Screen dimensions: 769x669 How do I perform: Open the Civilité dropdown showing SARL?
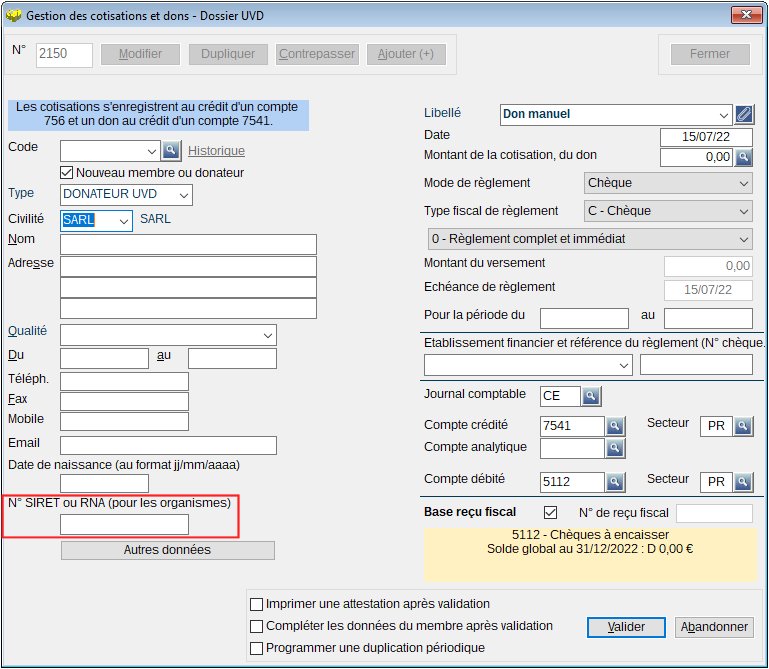124,221
